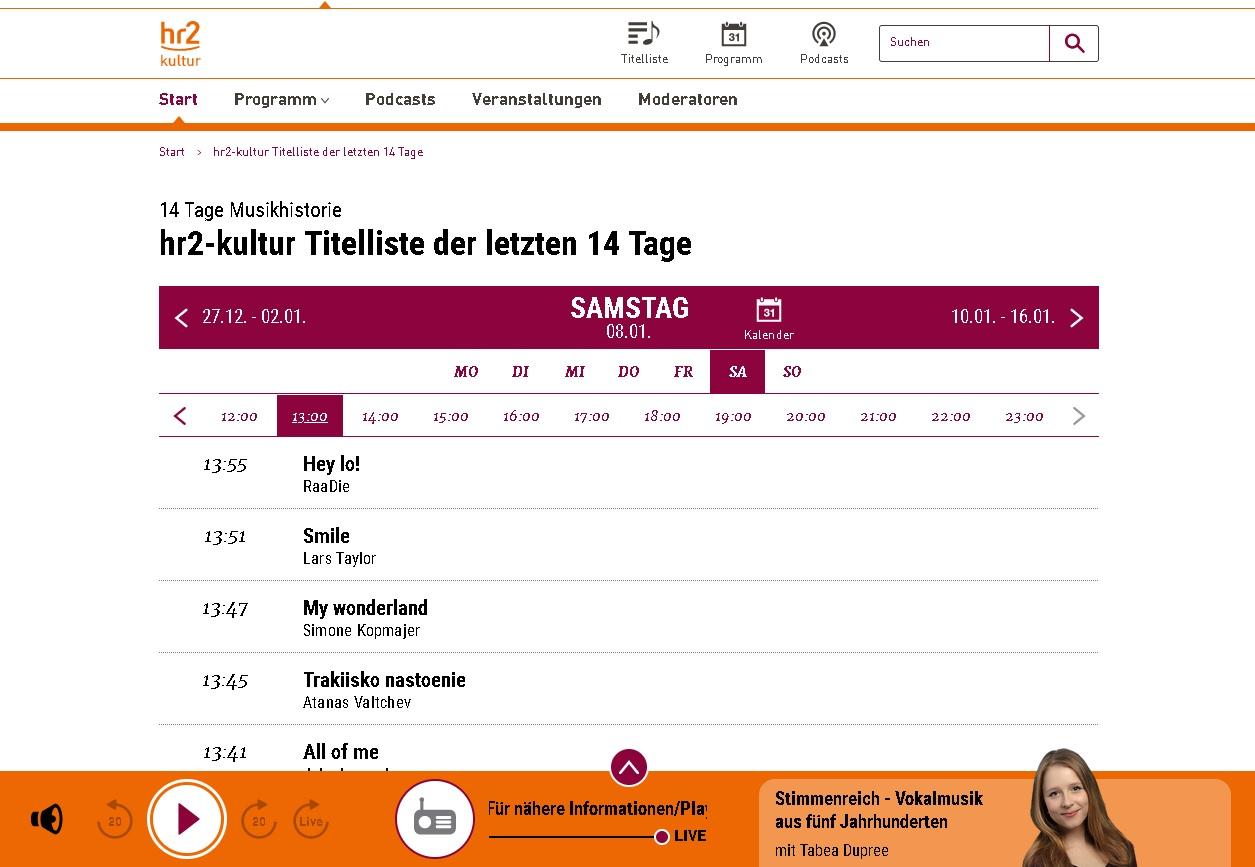Click the 13:47 timestamp

(225, 608)
